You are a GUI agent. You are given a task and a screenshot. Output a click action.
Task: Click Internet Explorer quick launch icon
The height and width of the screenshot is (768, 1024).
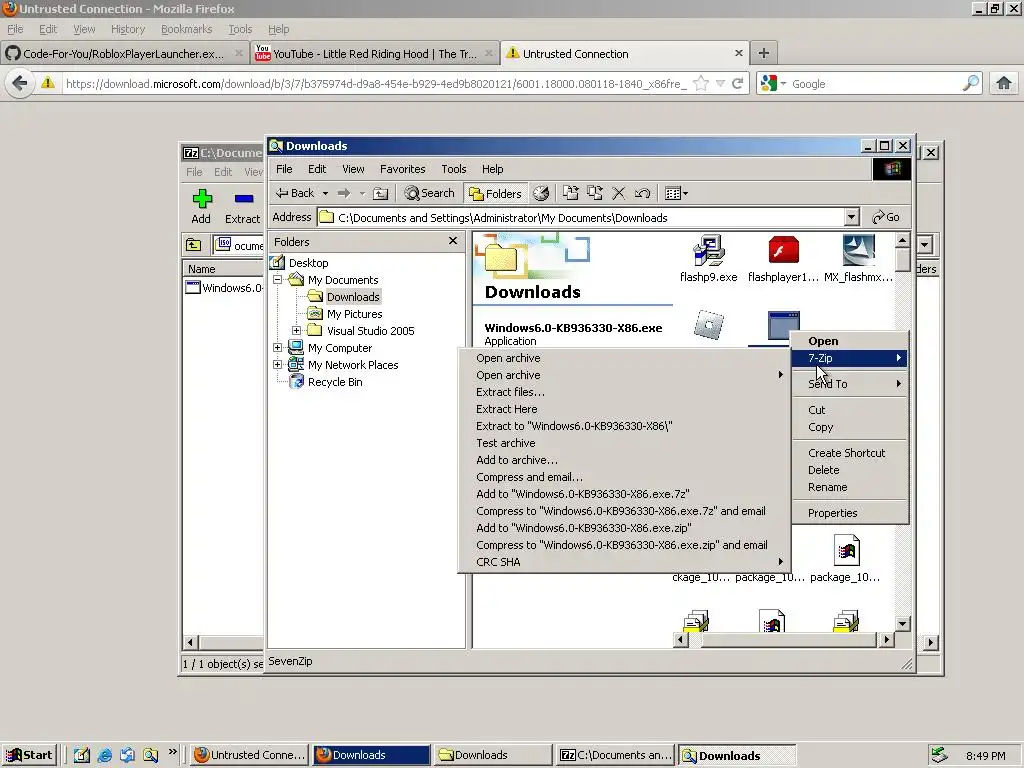104,755
